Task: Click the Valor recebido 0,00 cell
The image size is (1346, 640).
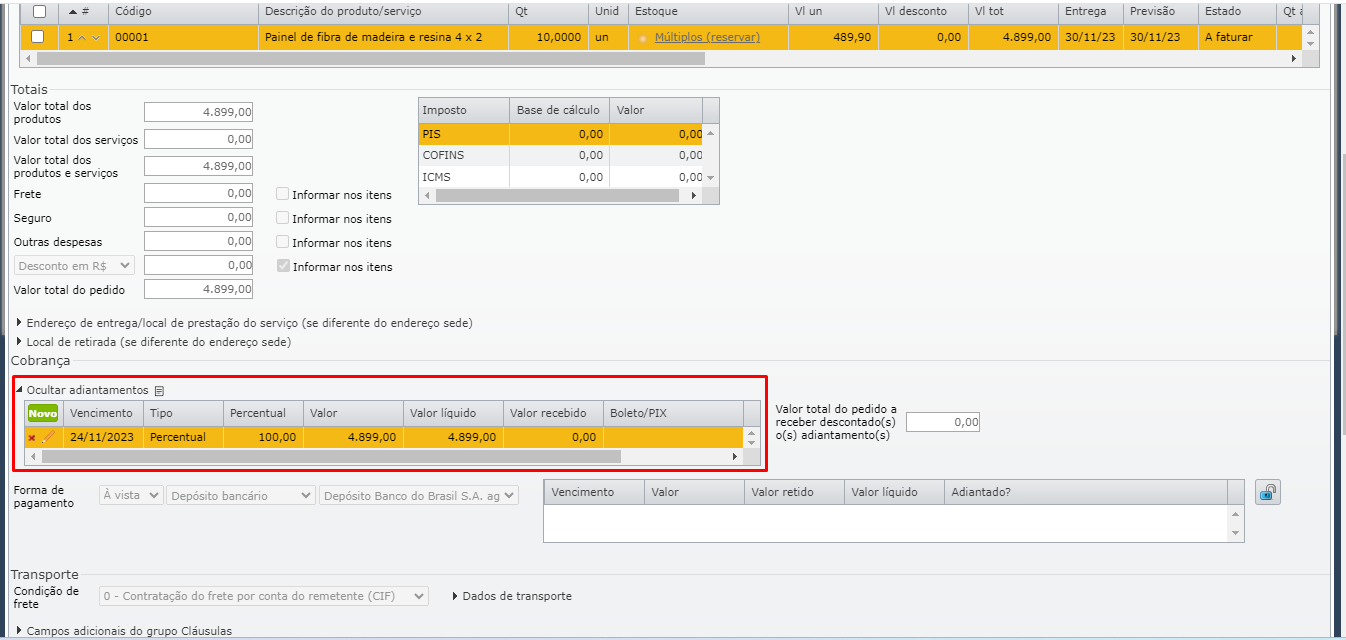Action: 553,437
